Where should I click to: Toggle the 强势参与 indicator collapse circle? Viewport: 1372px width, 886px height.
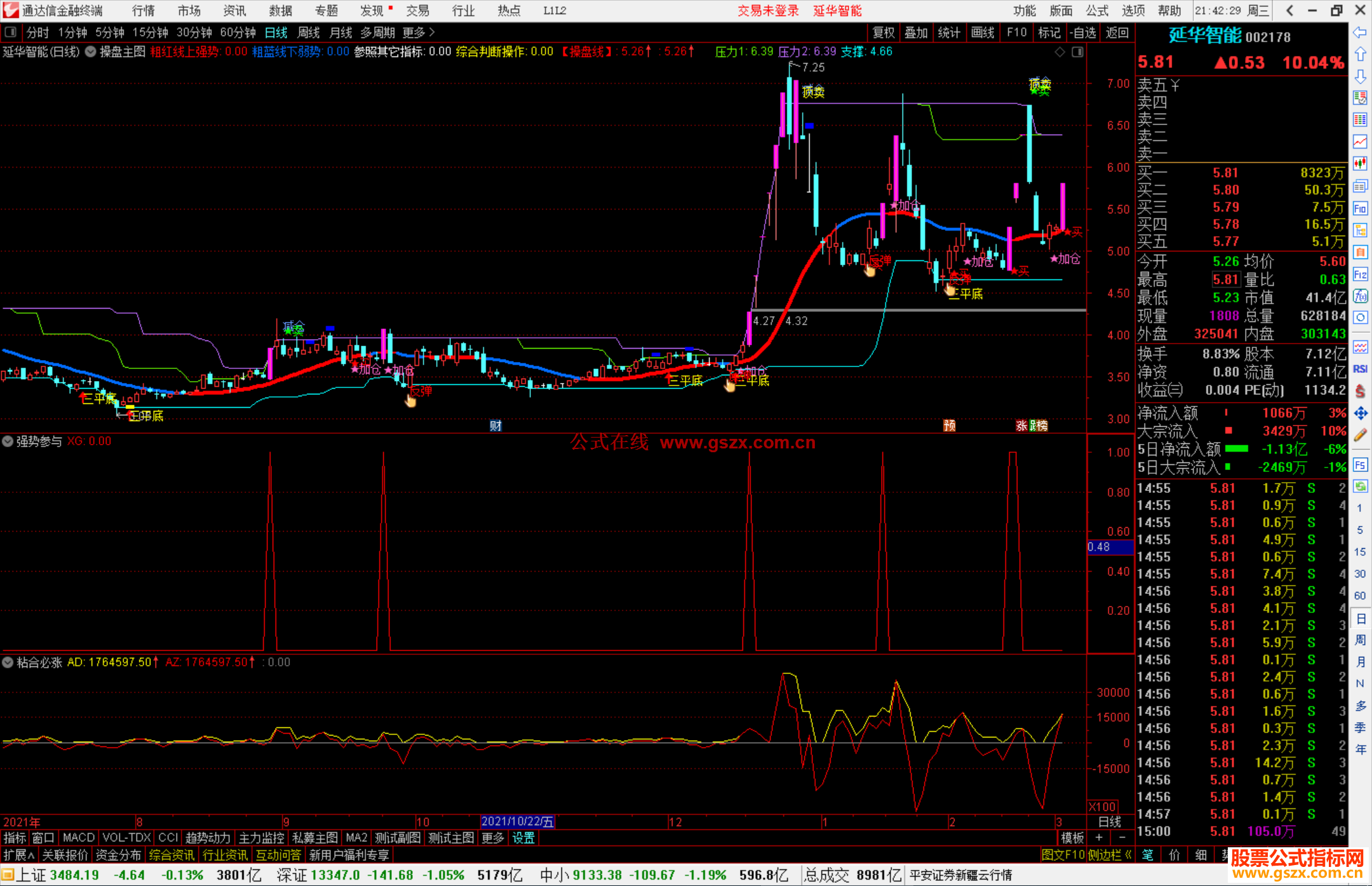8,441
